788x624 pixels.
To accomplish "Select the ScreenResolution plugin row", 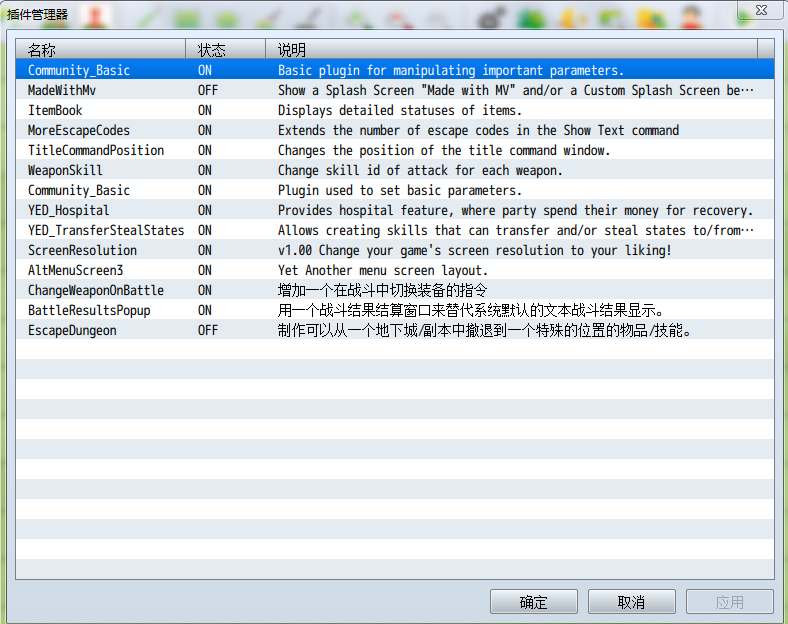I will click(x=395, y=250).
